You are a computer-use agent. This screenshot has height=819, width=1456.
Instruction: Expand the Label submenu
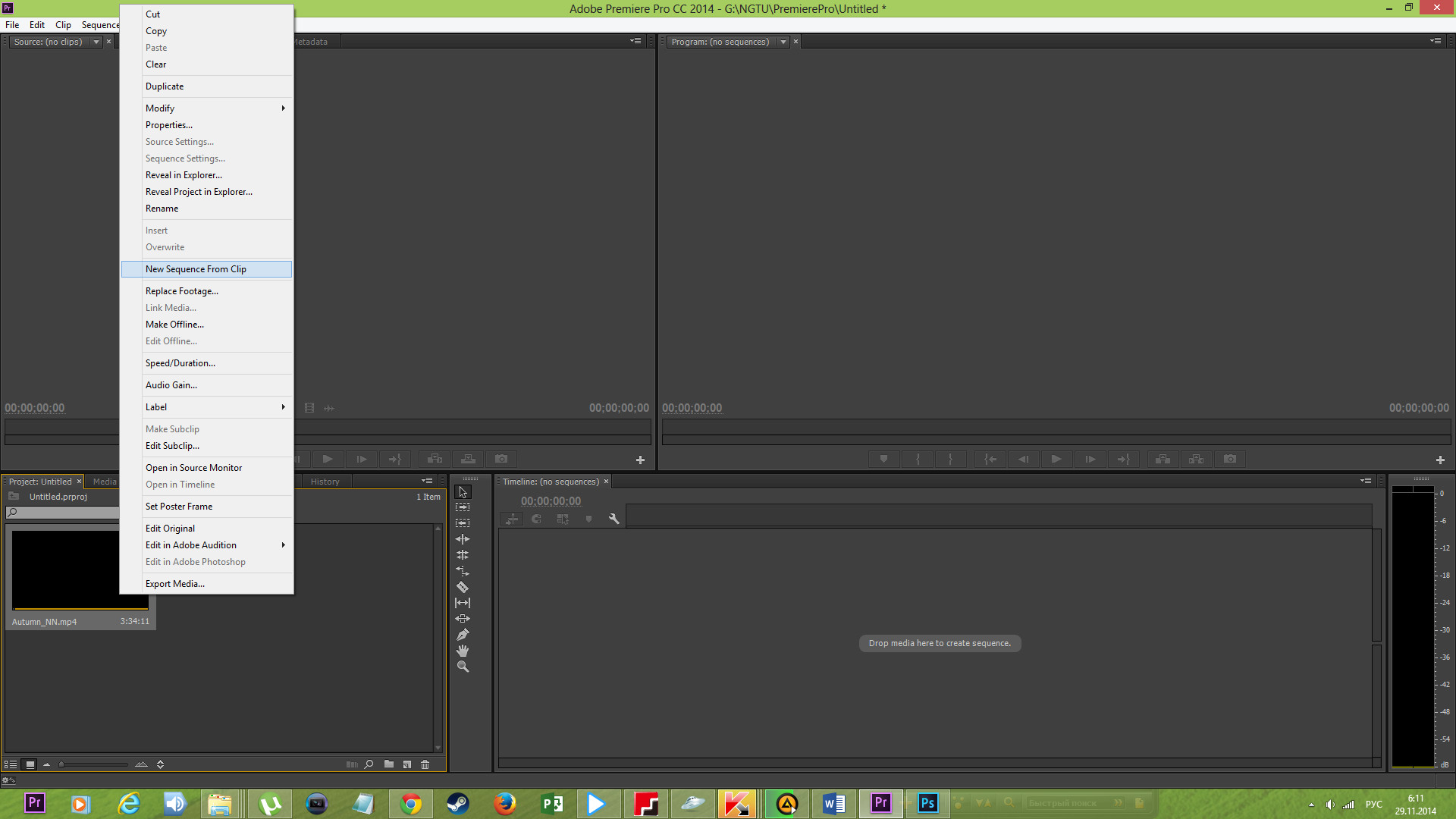pos(206,407)
